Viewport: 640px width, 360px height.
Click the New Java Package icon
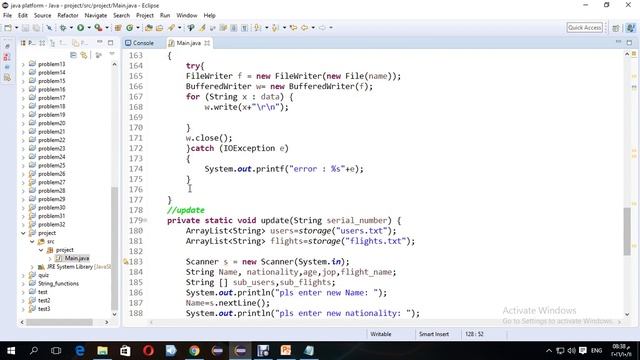click(118, 28)
